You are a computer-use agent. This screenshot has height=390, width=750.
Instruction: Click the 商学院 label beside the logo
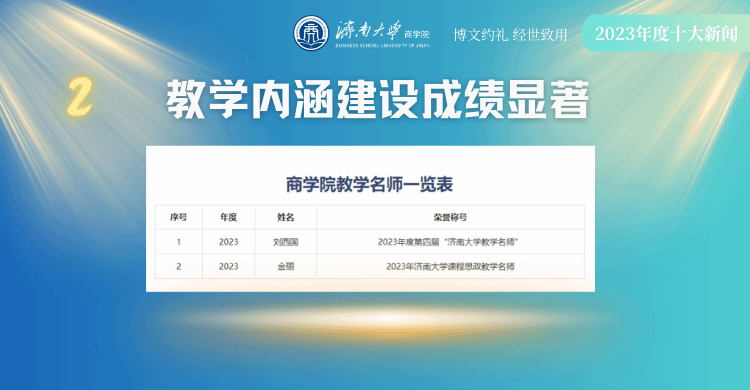(417, 34)
